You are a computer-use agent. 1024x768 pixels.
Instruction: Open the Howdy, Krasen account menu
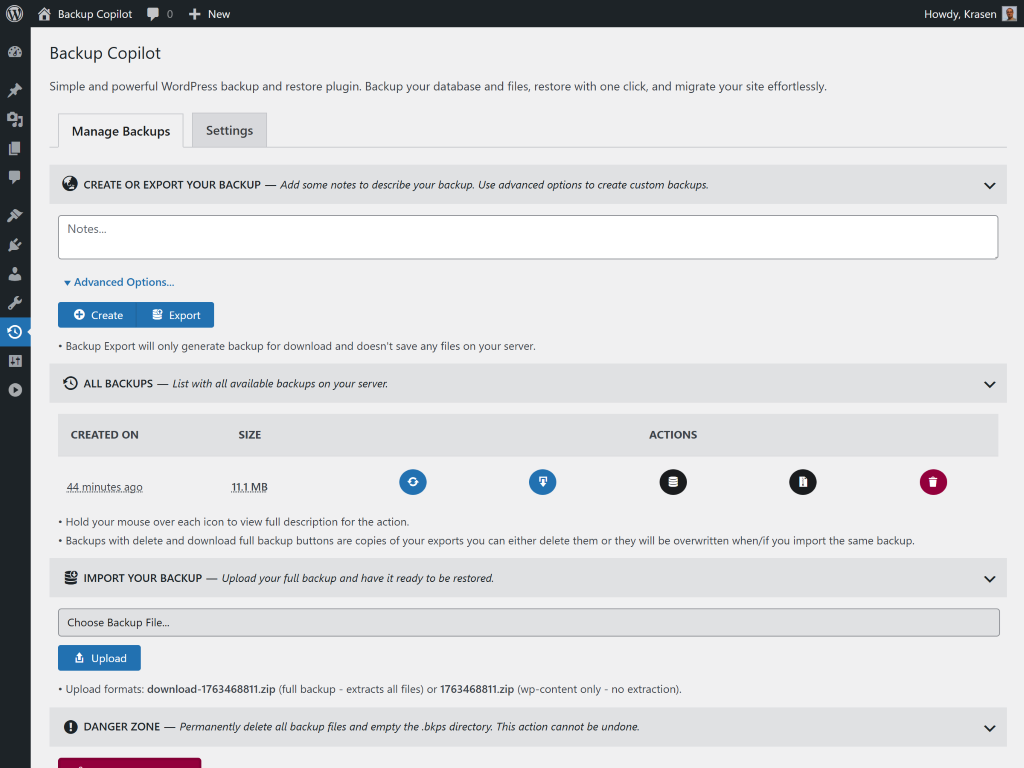click(970, 14)
